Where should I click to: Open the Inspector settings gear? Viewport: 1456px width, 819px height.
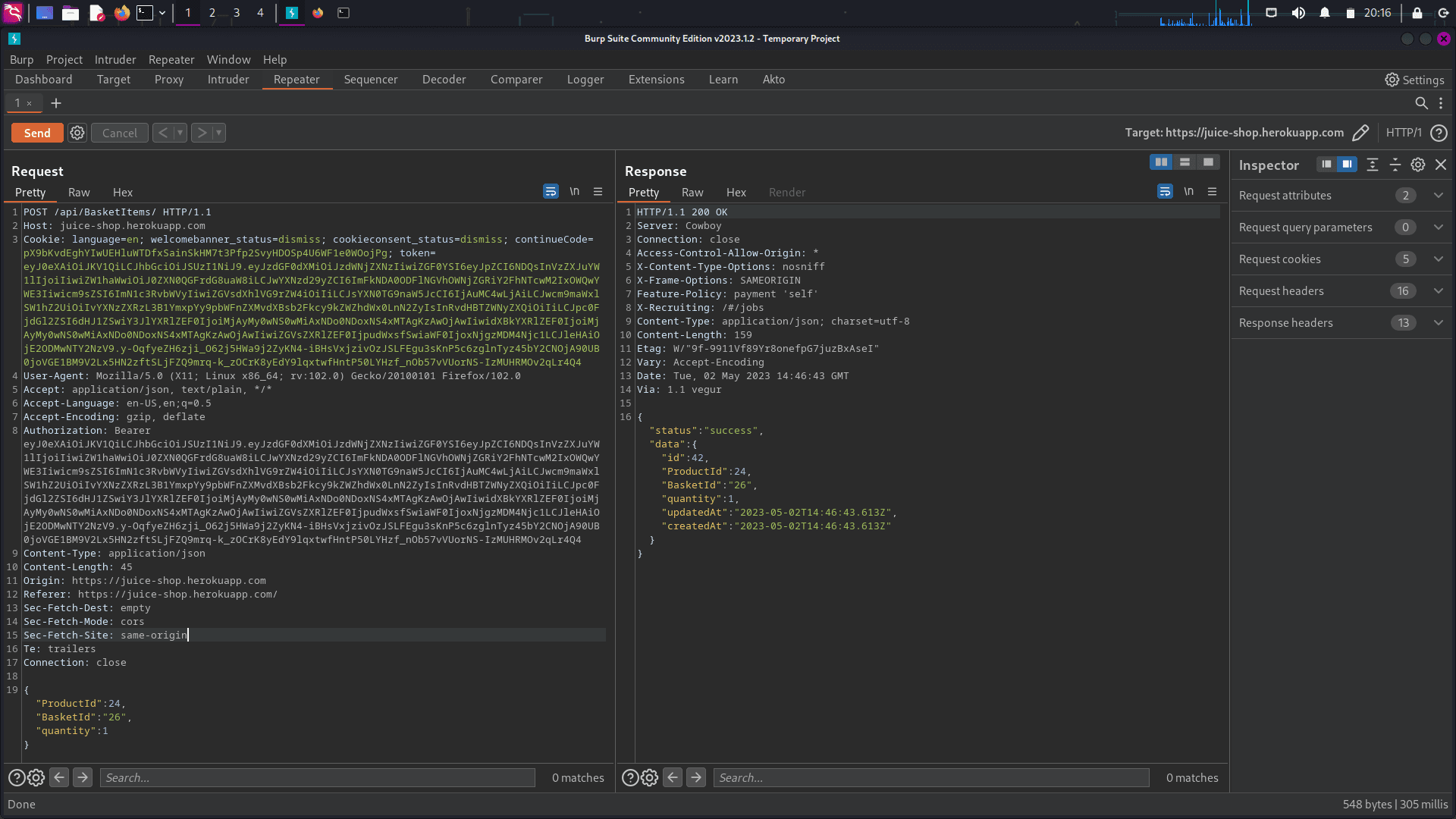pyautogui.click(x=1417, y=165)
